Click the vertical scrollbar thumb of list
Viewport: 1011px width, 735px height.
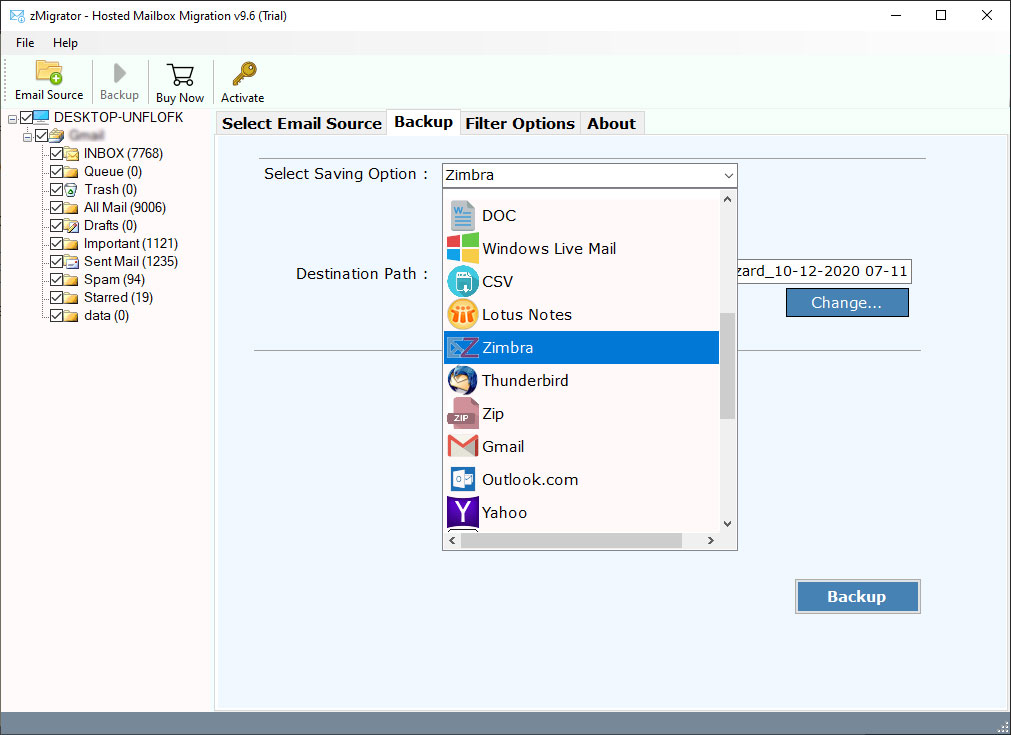point(727,366)
